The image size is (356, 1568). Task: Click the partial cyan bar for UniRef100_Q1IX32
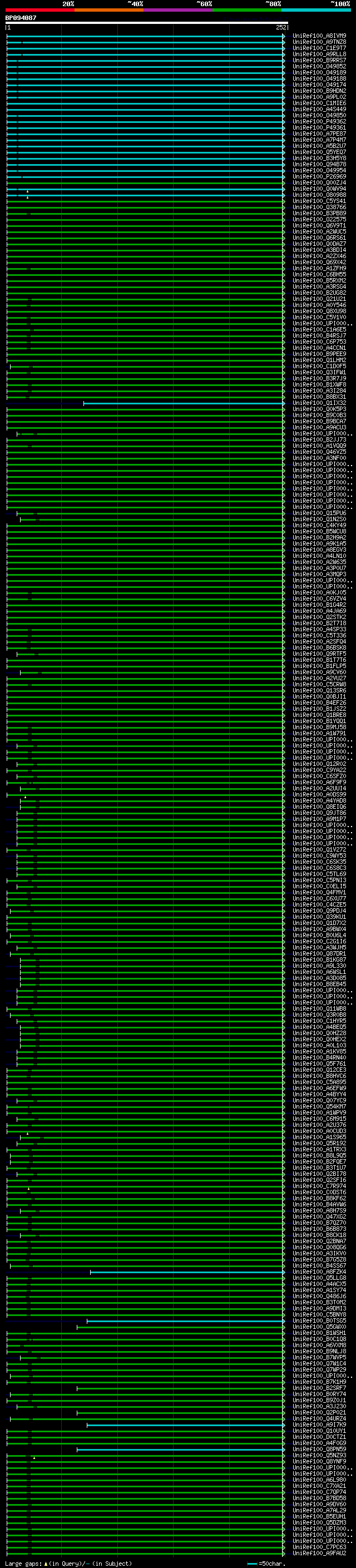click(x=184, y=403)
